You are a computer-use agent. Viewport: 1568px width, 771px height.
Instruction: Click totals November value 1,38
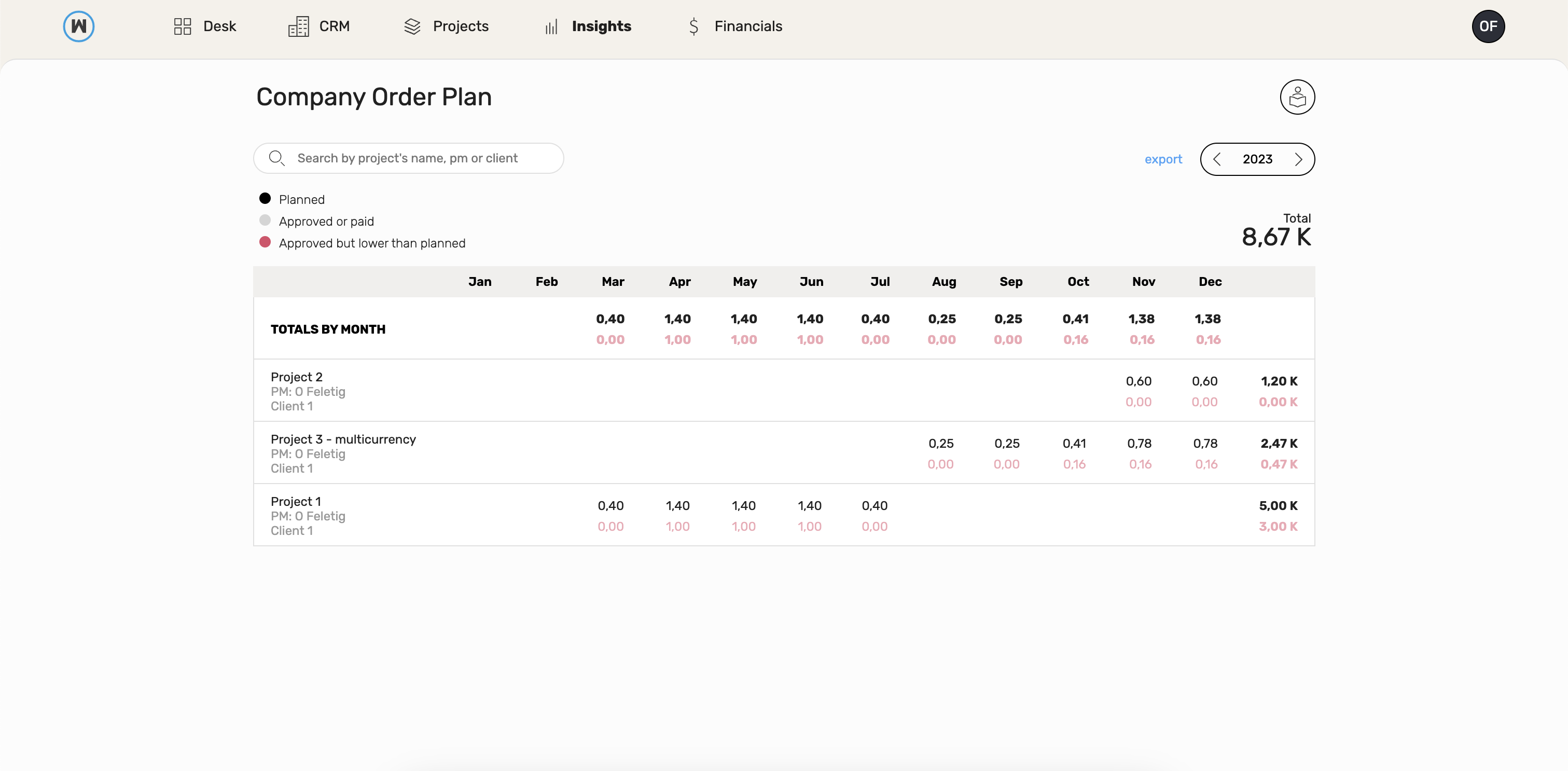click(x=1141, y=319)
